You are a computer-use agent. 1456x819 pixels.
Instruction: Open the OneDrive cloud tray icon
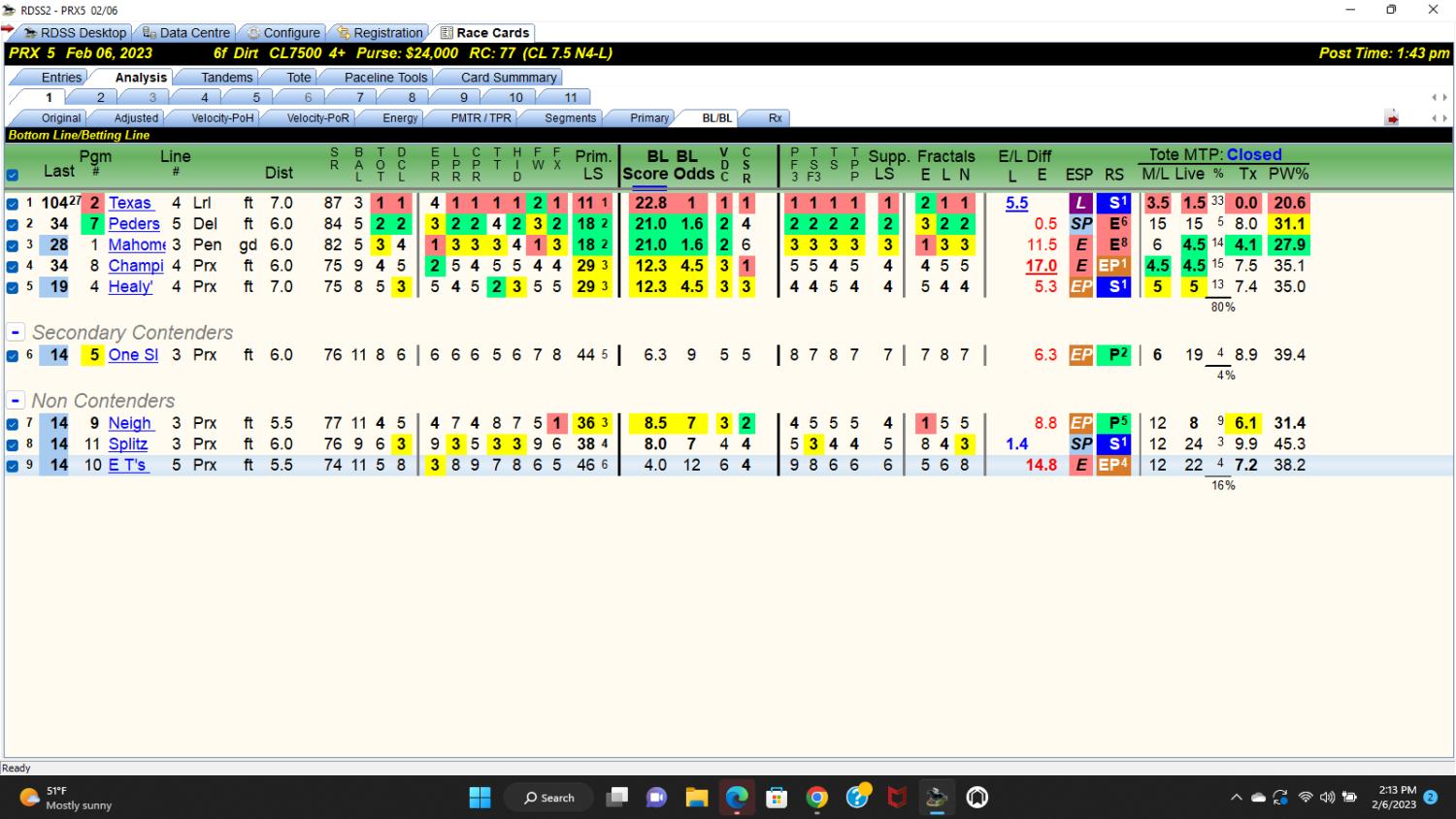point(1258,798)
